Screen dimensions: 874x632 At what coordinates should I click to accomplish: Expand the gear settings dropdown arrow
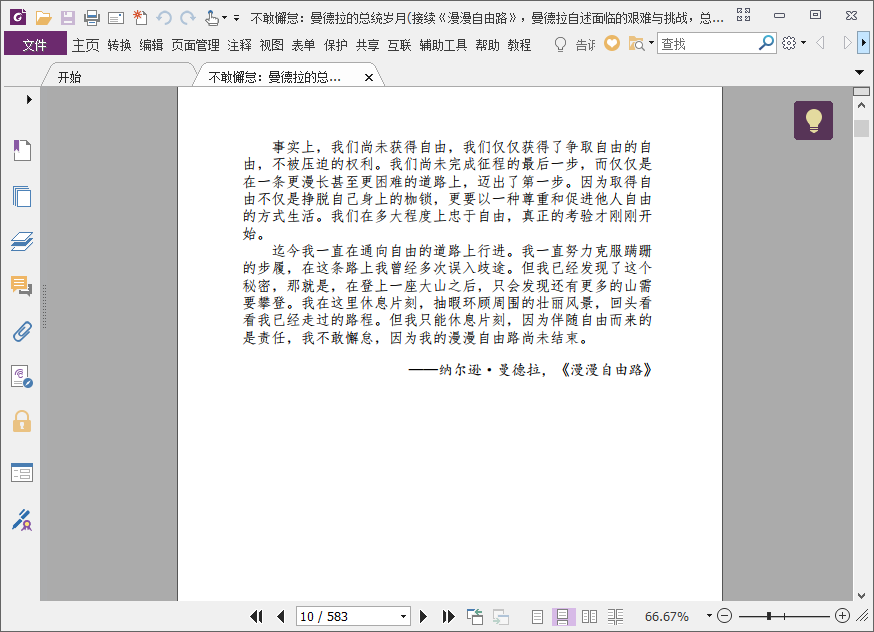803,42
